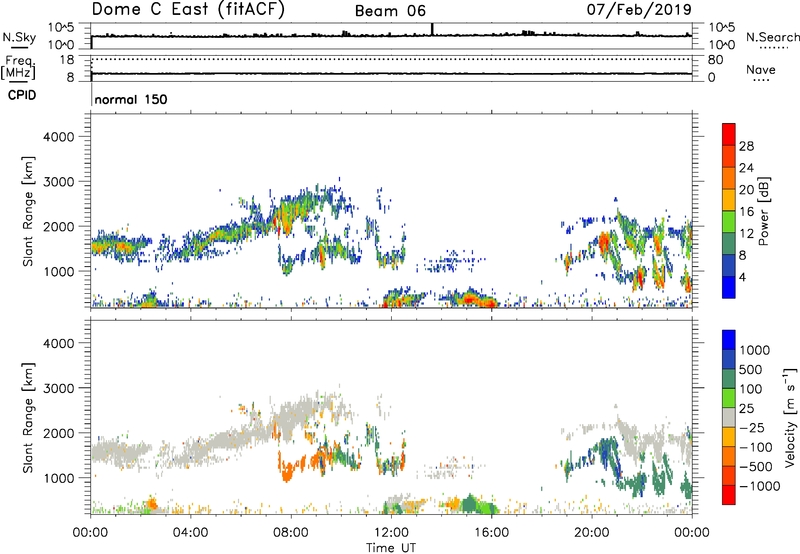Click the "Beam 06" label
This screenshot has height=554, width=800.
(390, 11)
